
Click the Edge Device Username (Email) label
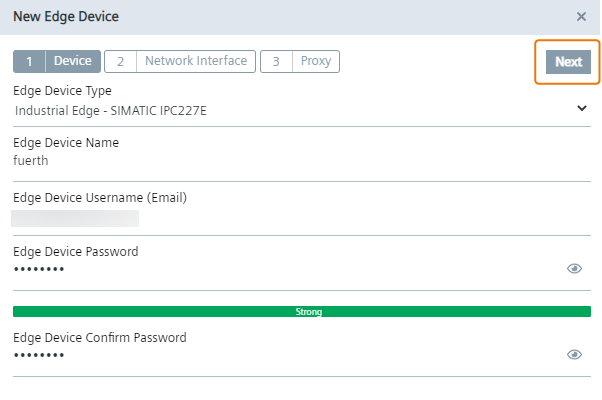click(x=100, y=197)
